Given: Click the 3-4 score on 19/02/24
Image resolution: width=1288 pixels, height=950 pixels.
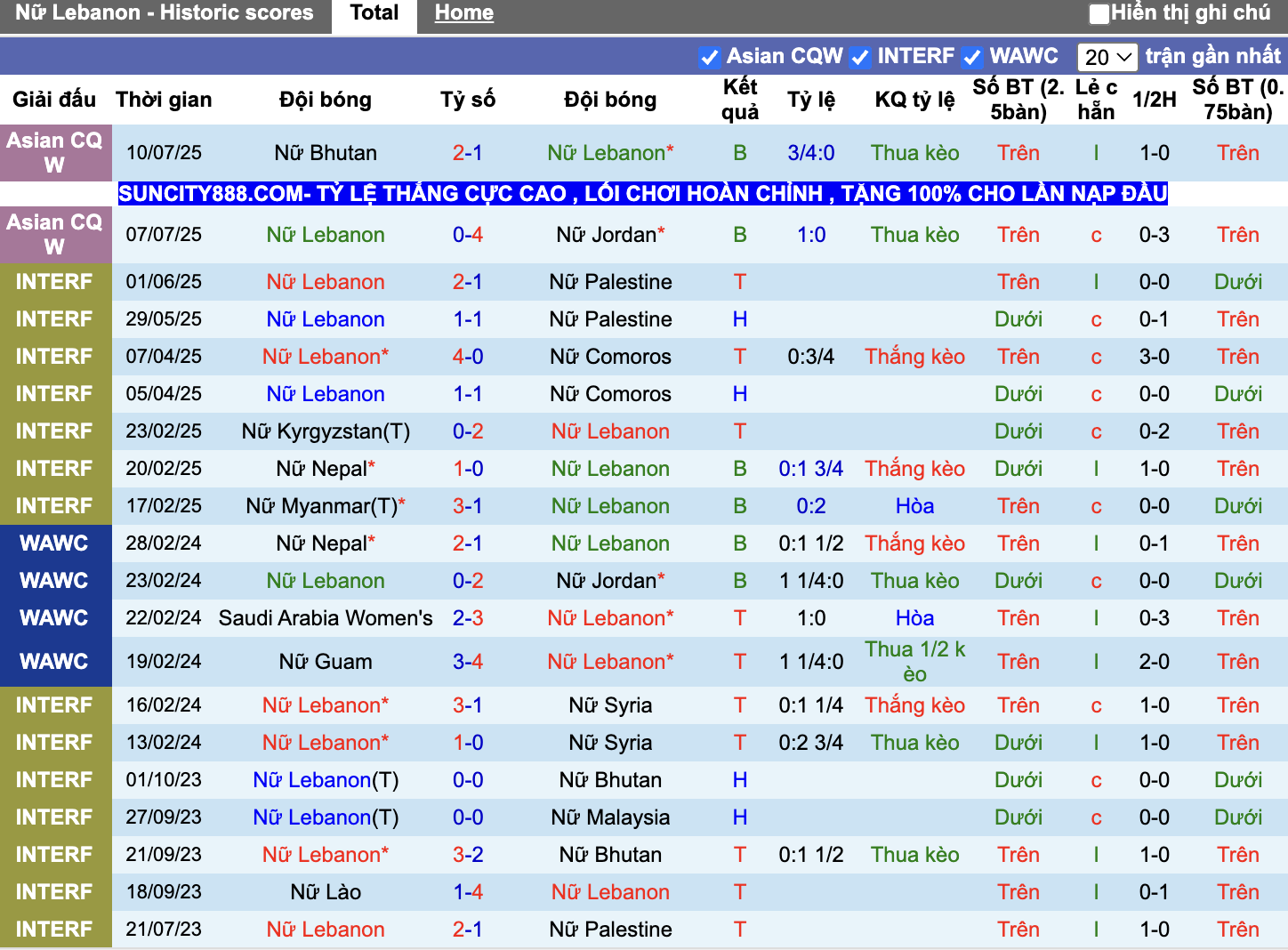Looking at the screenshot, I should click(x=468, y=662).
